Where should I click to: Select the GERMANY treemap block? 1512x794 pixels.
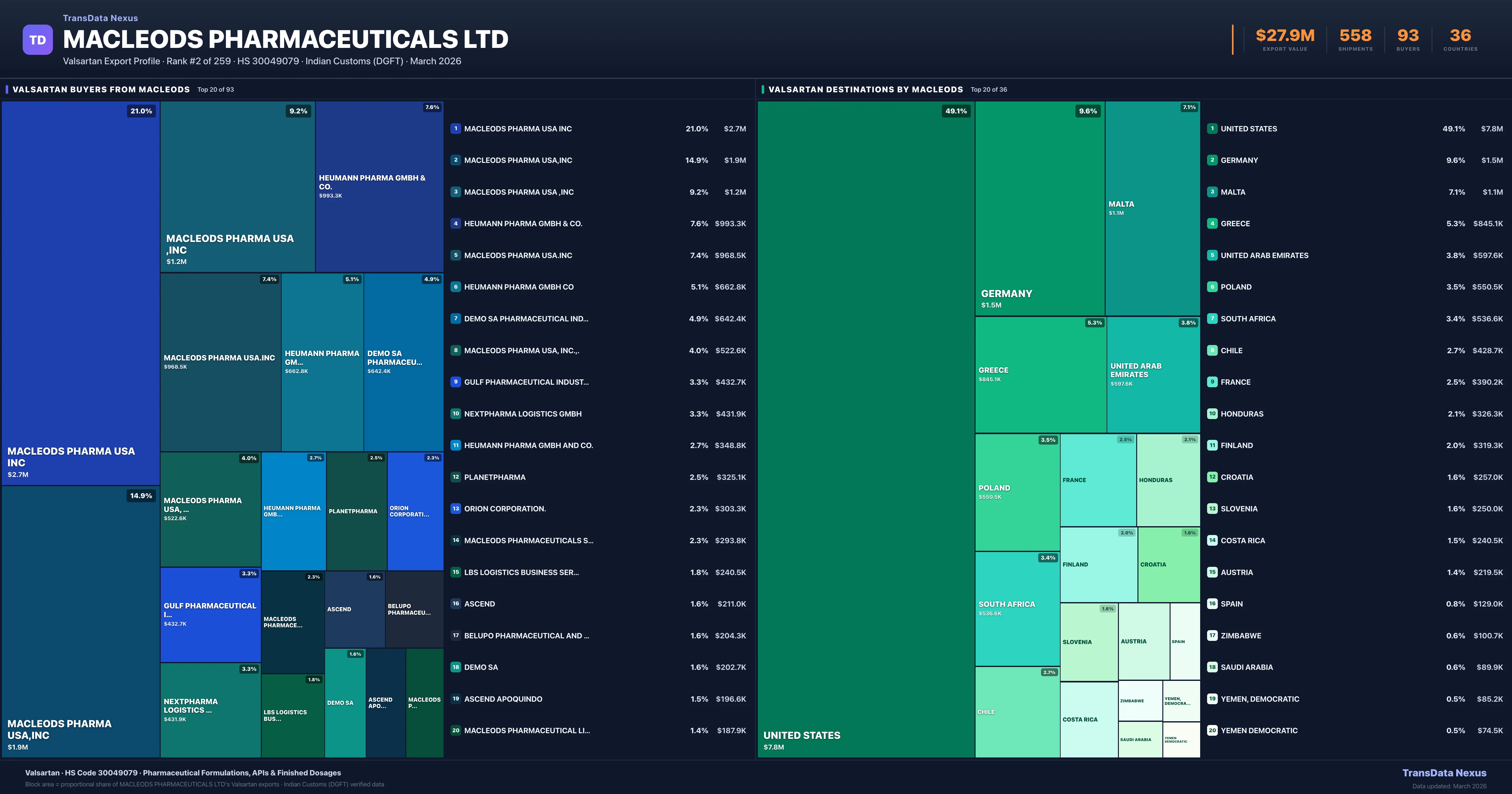click(x=1039, y=209)
